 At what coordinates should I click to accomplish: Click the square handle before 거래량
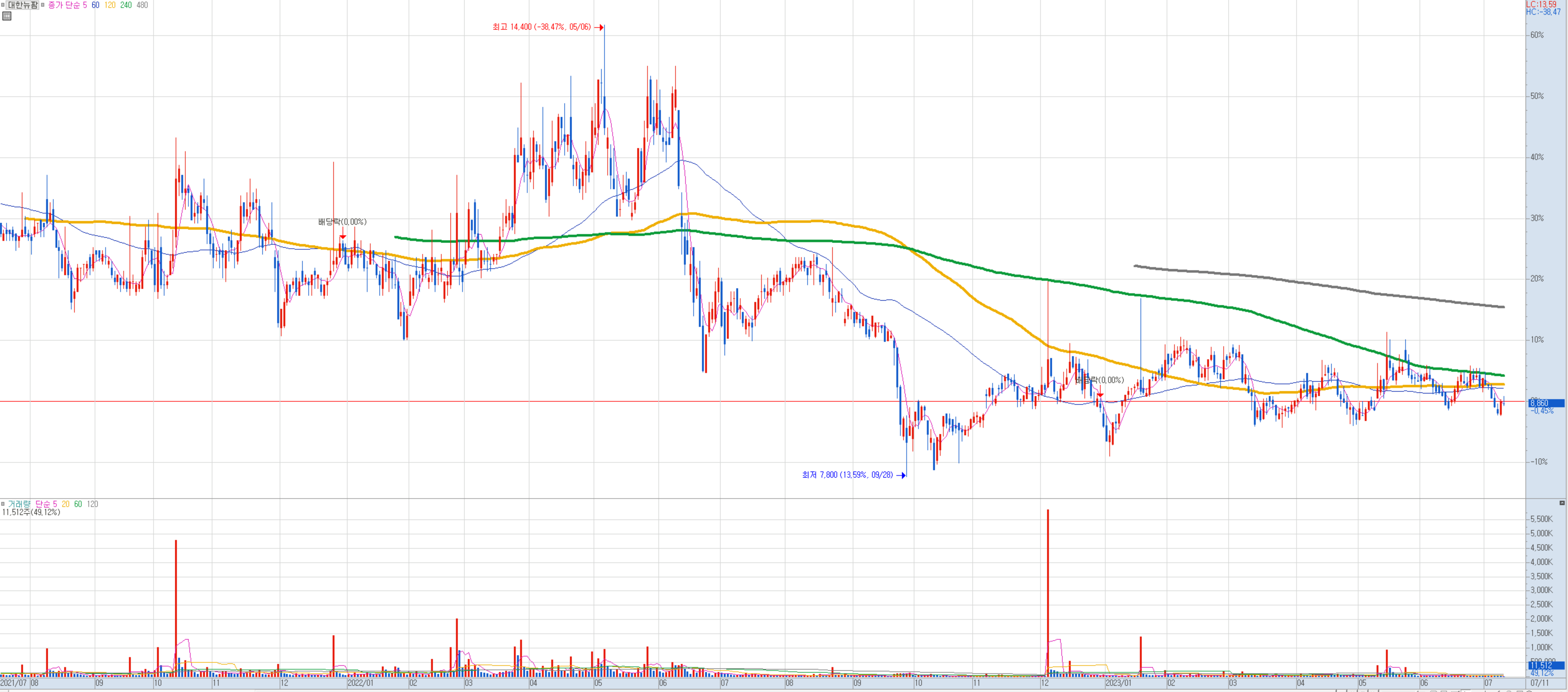3,504
